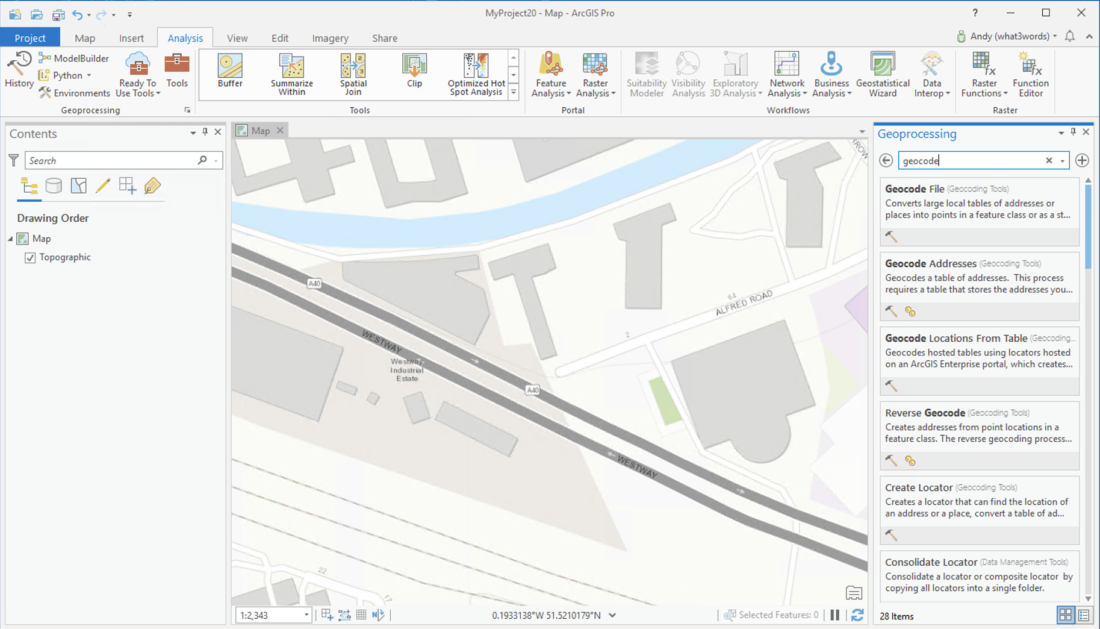Toggle snapping button in status bar
Image resolution: width=1100 pixels, height=629 pixels.
tap(327, 615)
